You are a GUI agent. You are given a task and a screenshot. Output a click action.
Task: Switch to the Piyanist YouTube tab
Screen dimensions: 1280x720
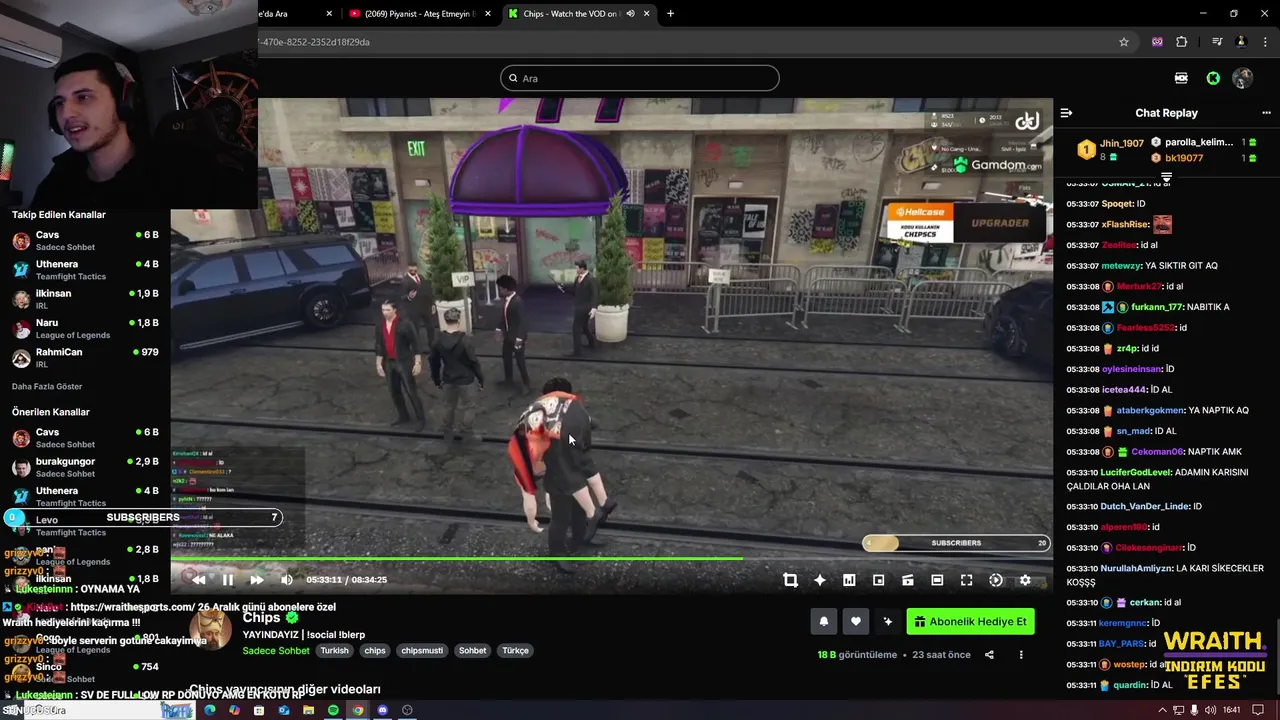[420, 13]
